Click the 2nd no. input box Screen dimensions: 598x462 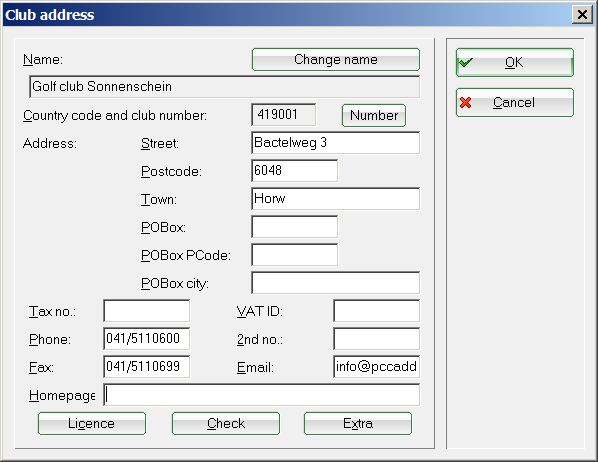pyautogui.click(x=376, y=338)
